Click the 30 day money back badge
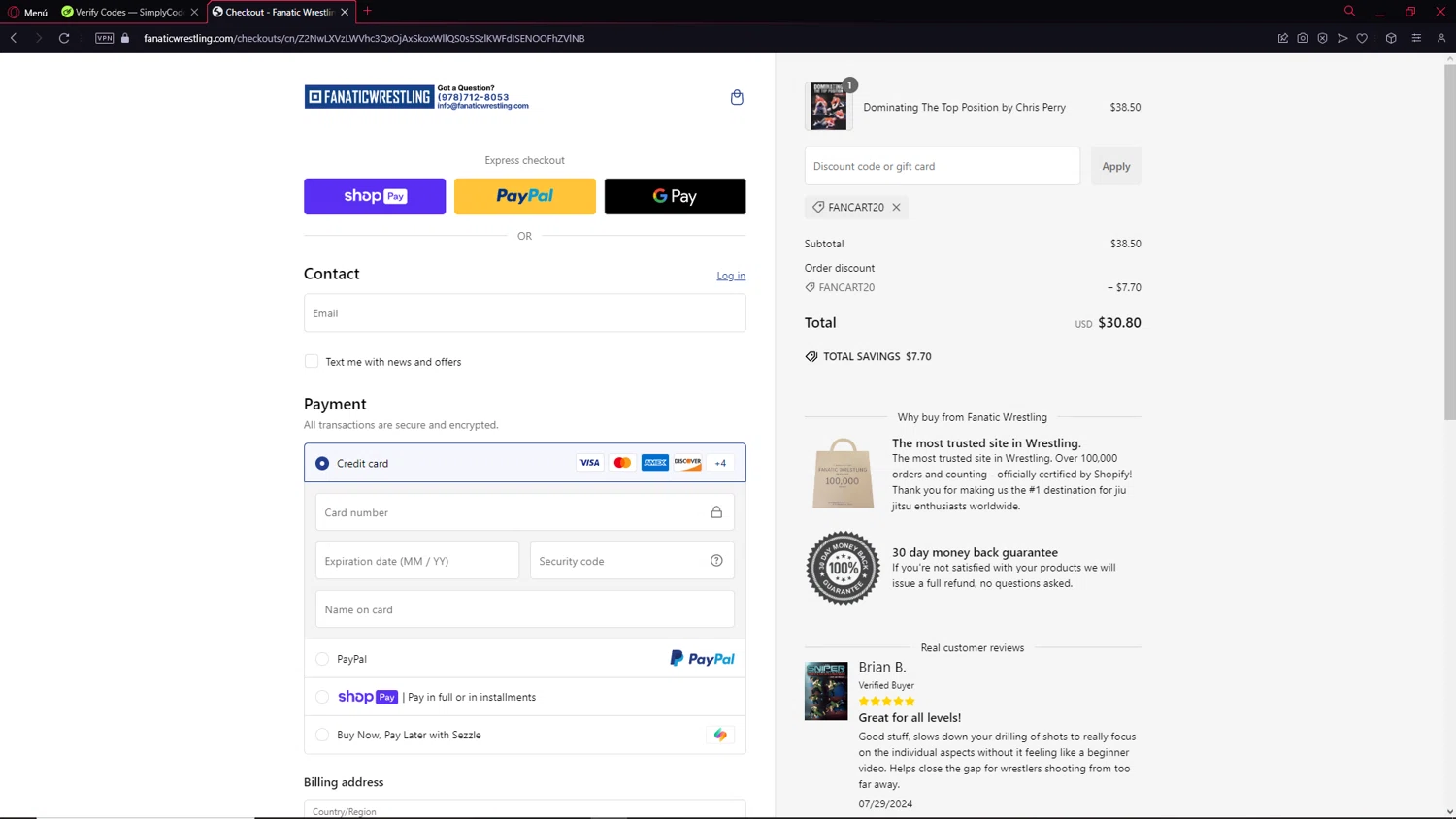1456x819 pixels. click(843, 568)
